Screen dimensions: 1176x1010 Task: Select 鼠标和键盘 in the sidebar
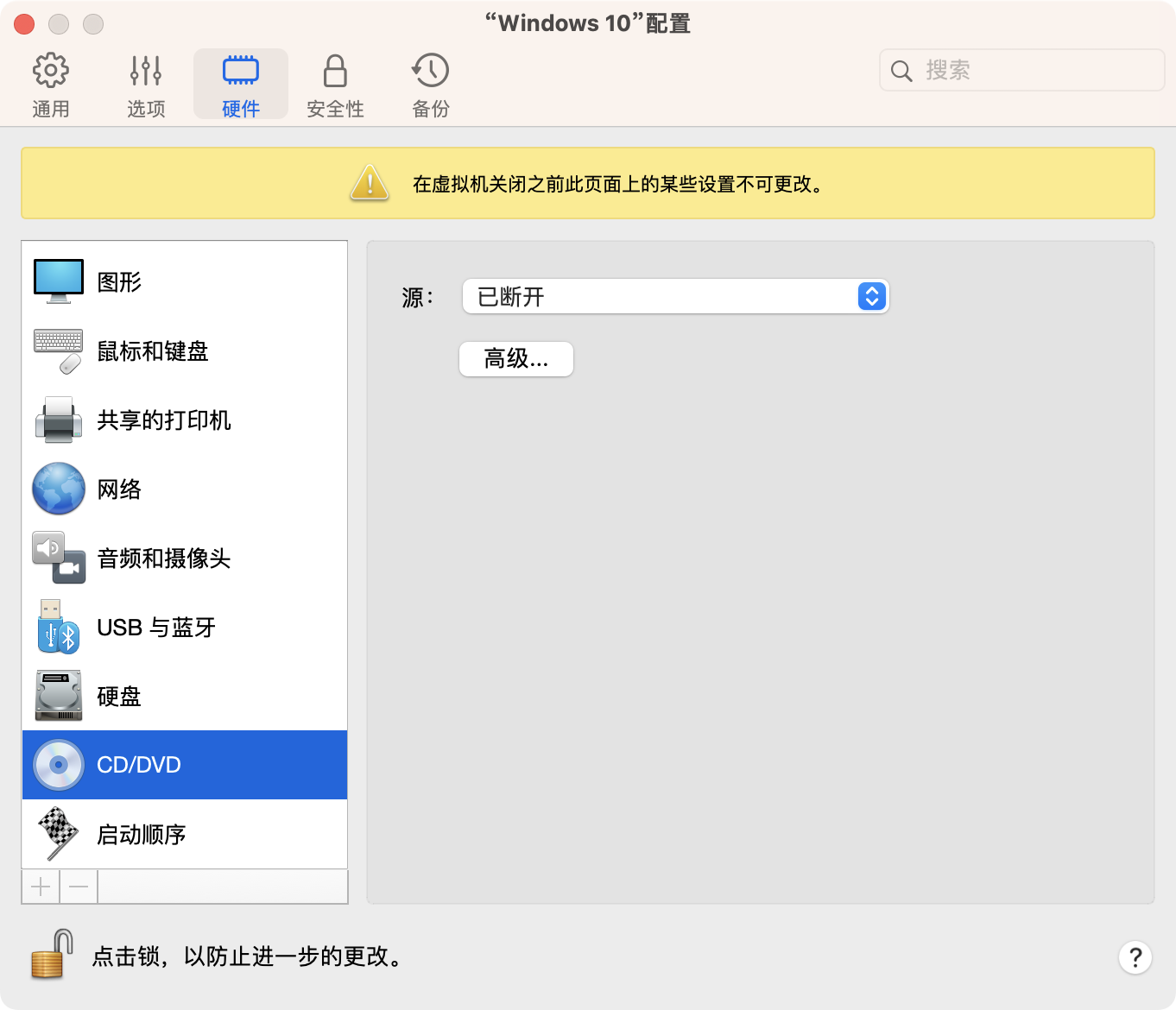(x=185, y=350)
